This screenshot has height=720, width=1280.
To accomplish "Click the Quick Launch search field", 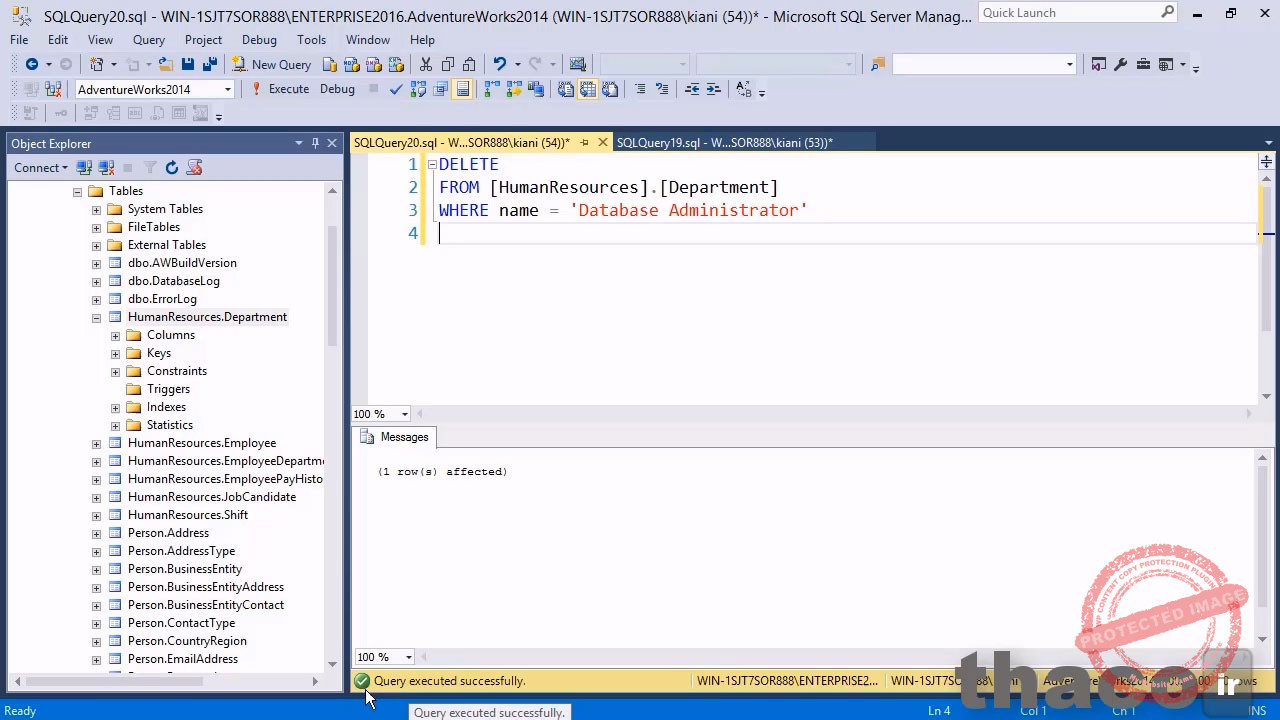I will click(x=1068, y=13).
